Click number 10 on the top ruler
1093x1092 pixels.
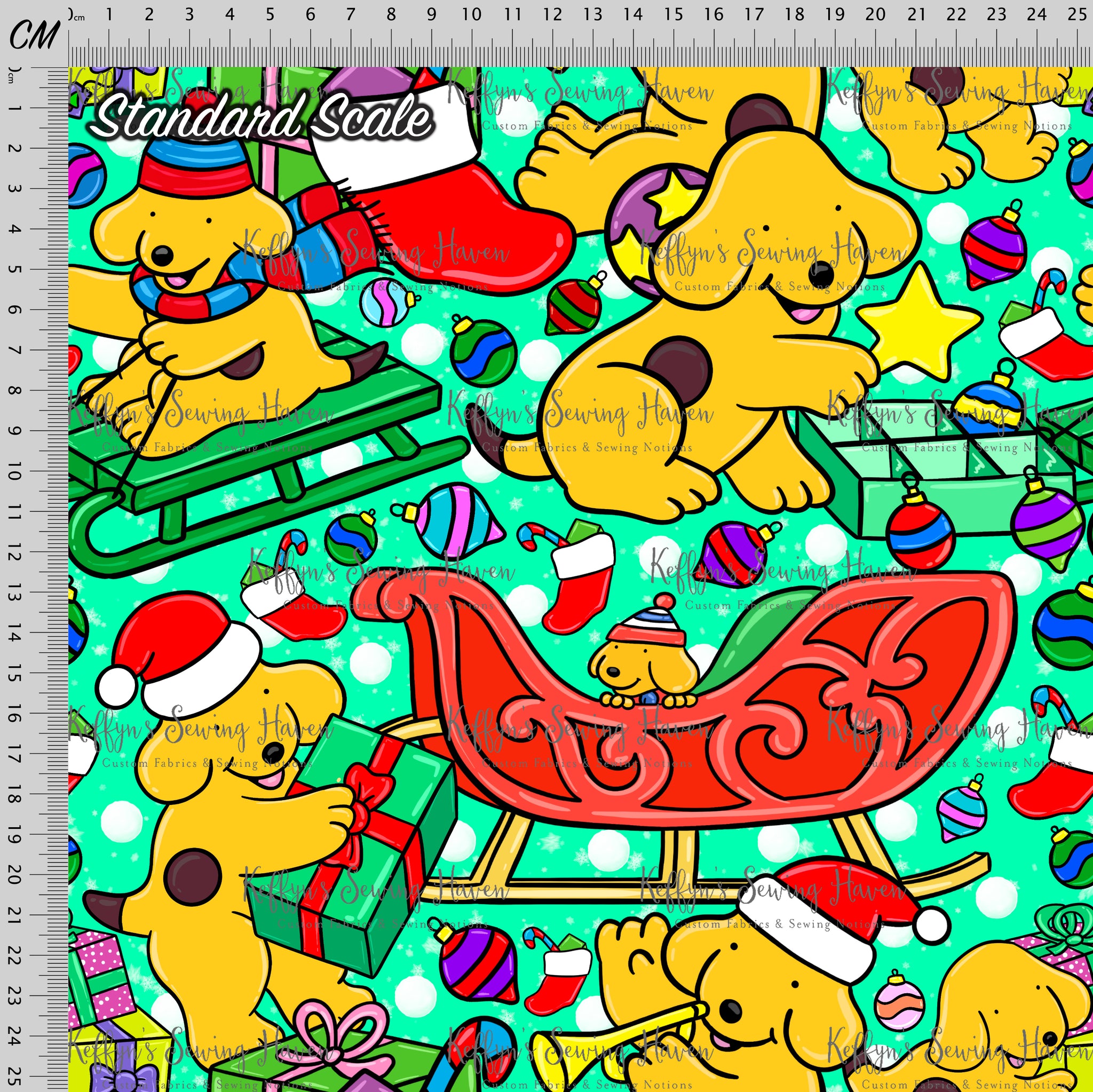coord(472,13)
